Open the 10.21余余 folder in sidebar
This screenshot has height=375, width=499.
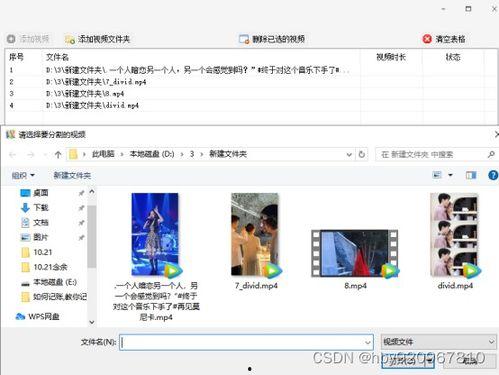[44, 267]
